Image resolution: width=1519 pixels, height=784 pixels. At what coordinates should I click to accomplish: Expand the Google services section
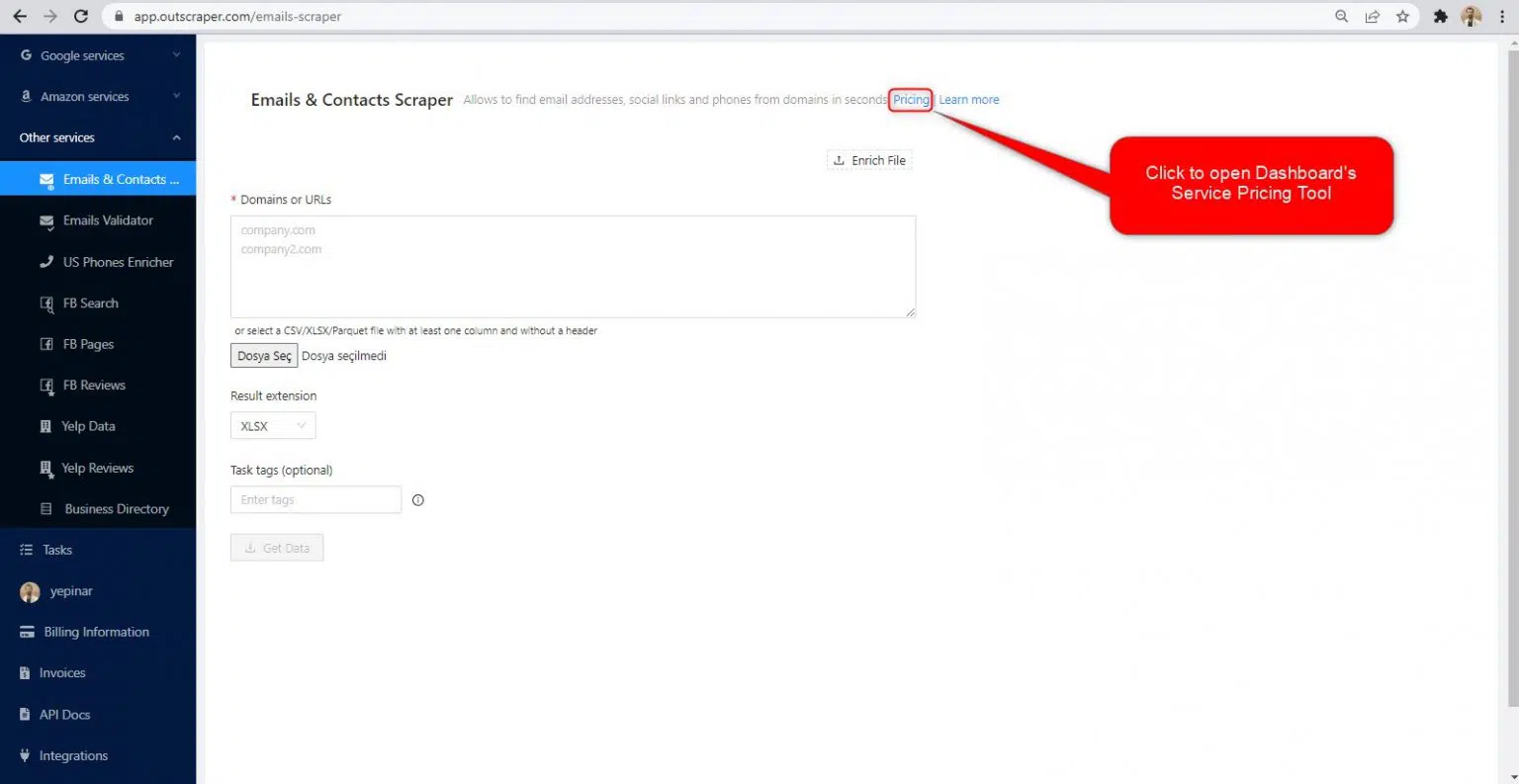97,55
